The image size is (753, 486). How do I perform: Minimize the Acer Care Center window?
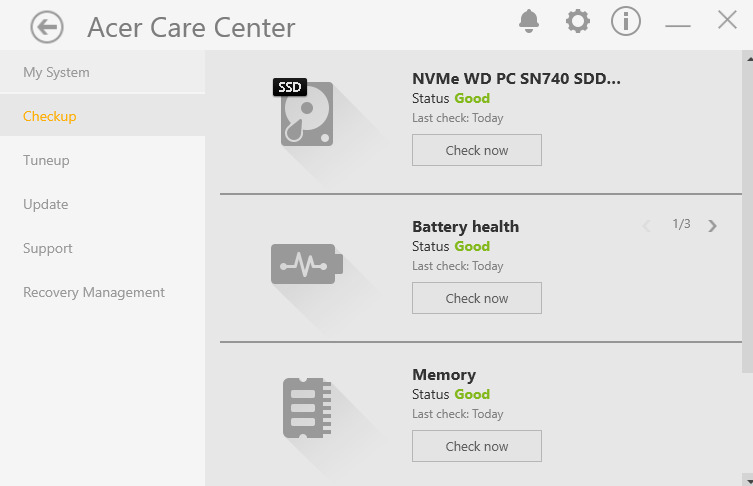click(x=678, y=23)
